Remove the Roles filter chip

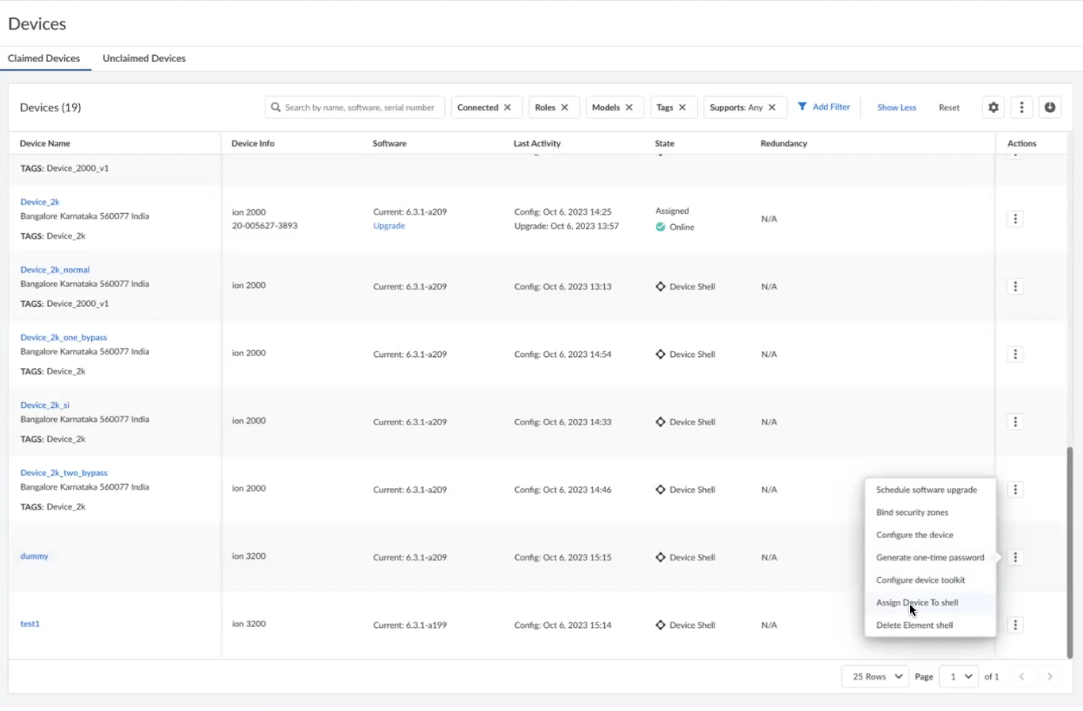click(564, 107)
